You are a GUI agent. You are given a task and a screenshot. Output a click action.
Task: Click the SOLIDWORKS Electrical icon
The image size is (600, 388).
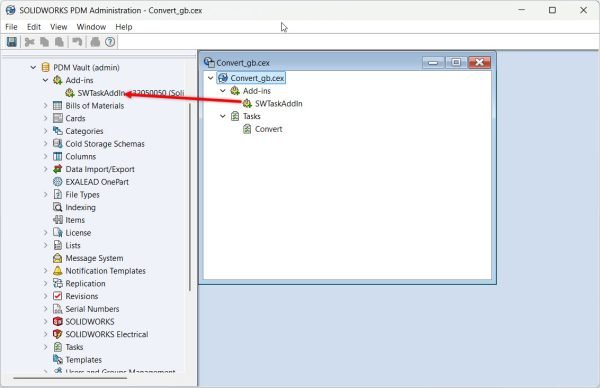57,334
